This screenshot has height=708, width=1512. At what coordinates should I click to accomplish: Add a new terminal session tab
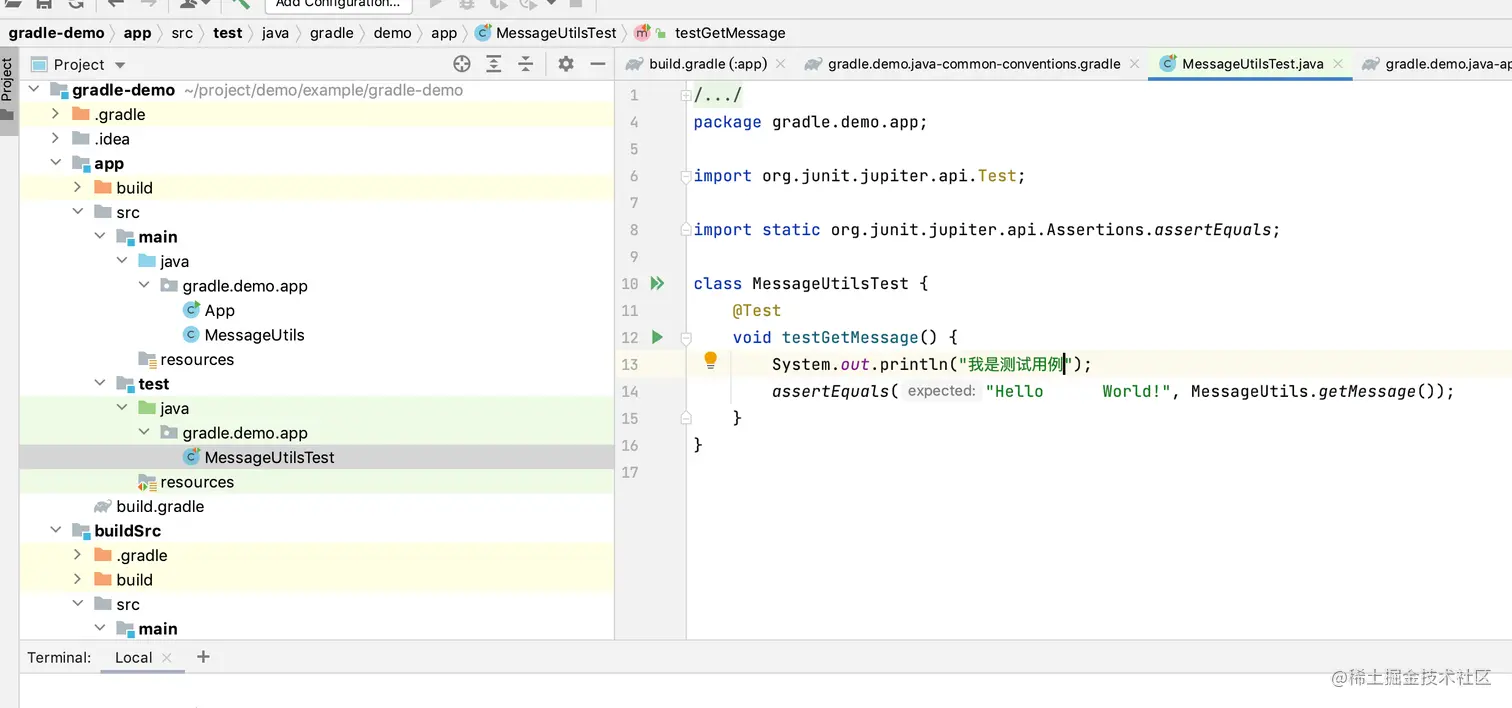203,657
